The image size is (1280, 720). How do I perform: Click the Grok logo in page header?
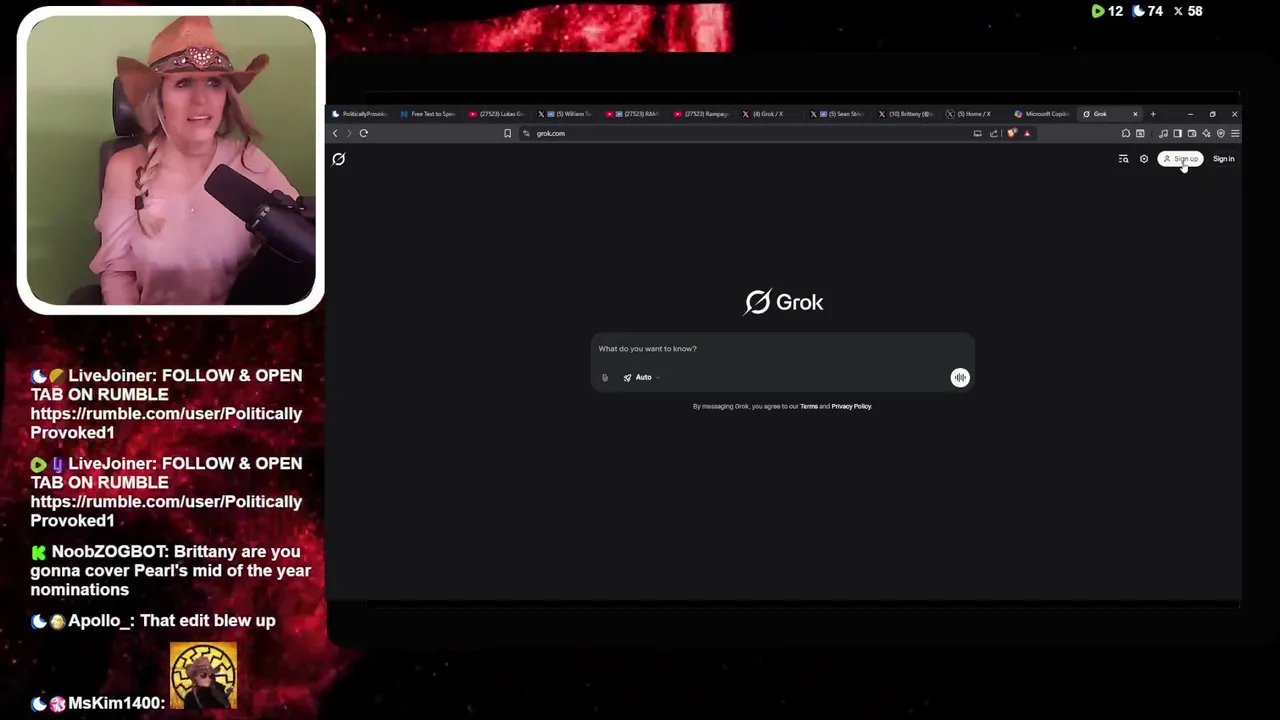pyautogui.click(x=339, y=159)
